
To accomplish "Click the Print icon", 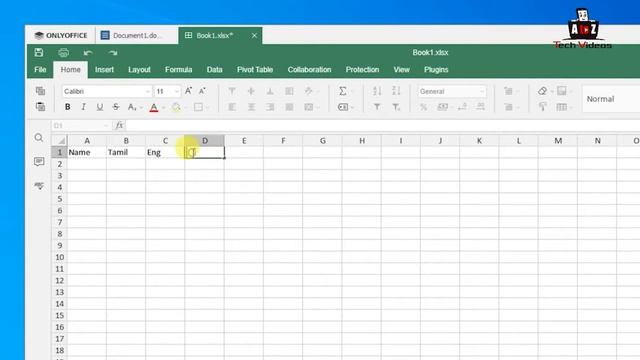I will point(63,52).
